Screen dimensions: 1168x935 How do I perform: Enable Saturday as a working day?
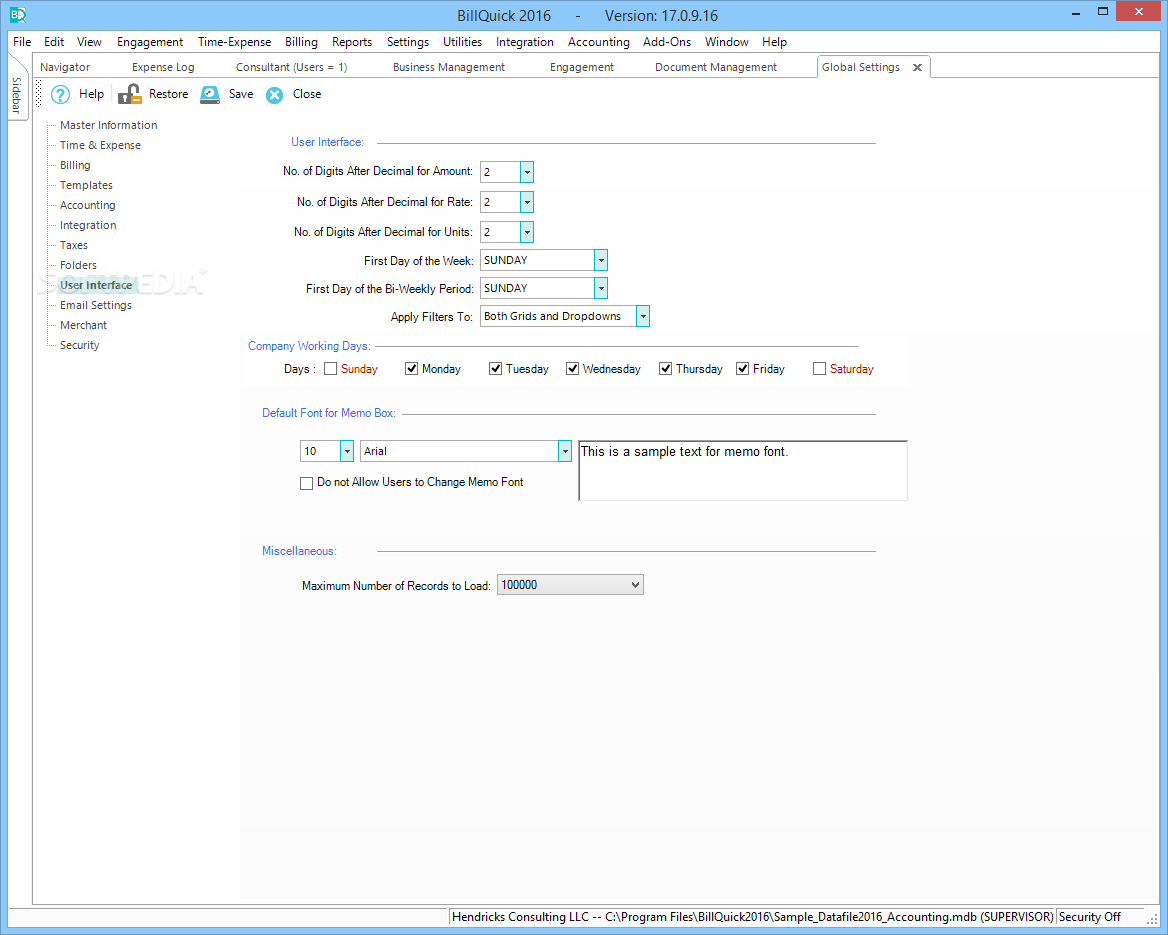(819, 369)
